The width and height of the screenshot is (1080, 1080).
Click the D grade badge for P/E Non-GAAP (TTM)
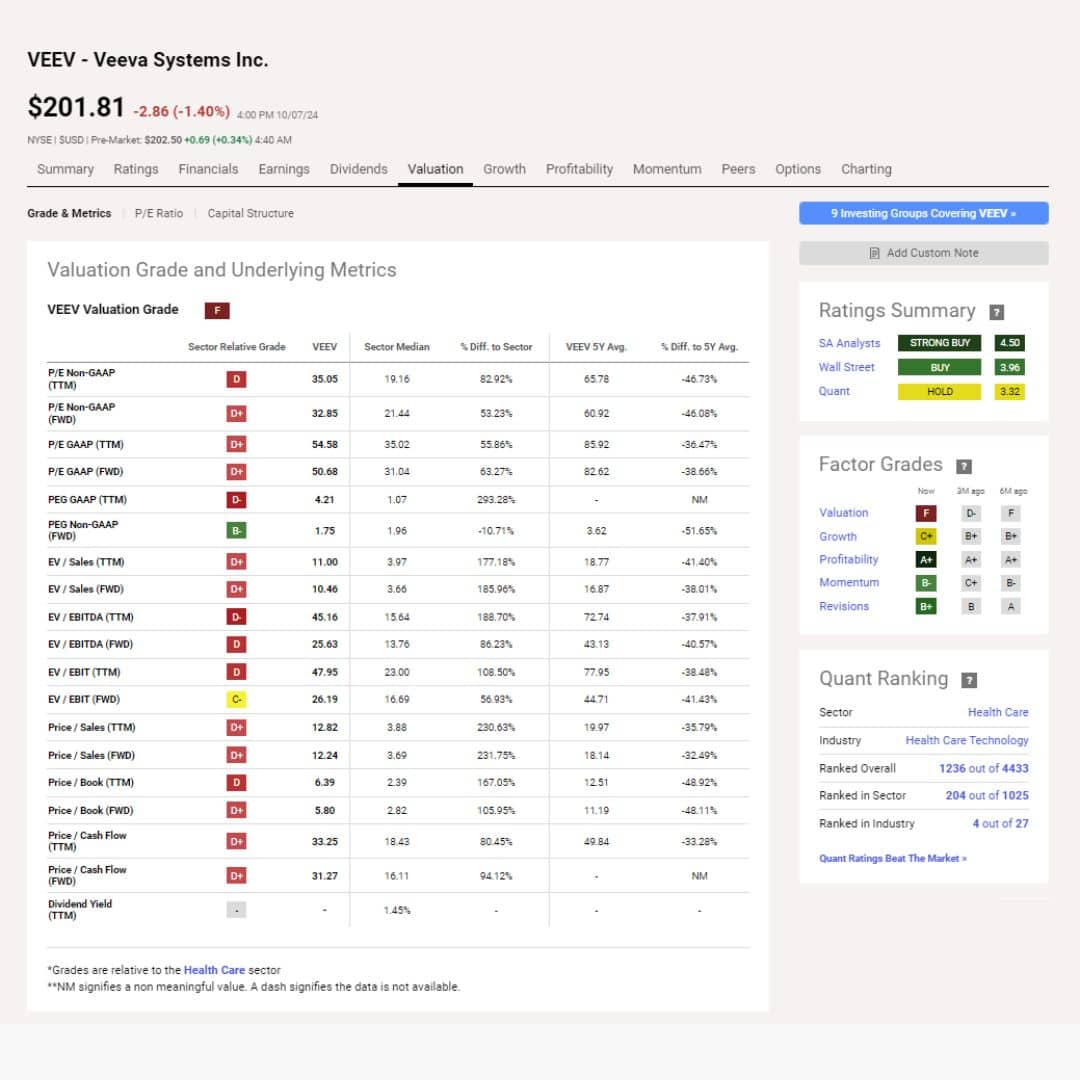pos(236,379)
